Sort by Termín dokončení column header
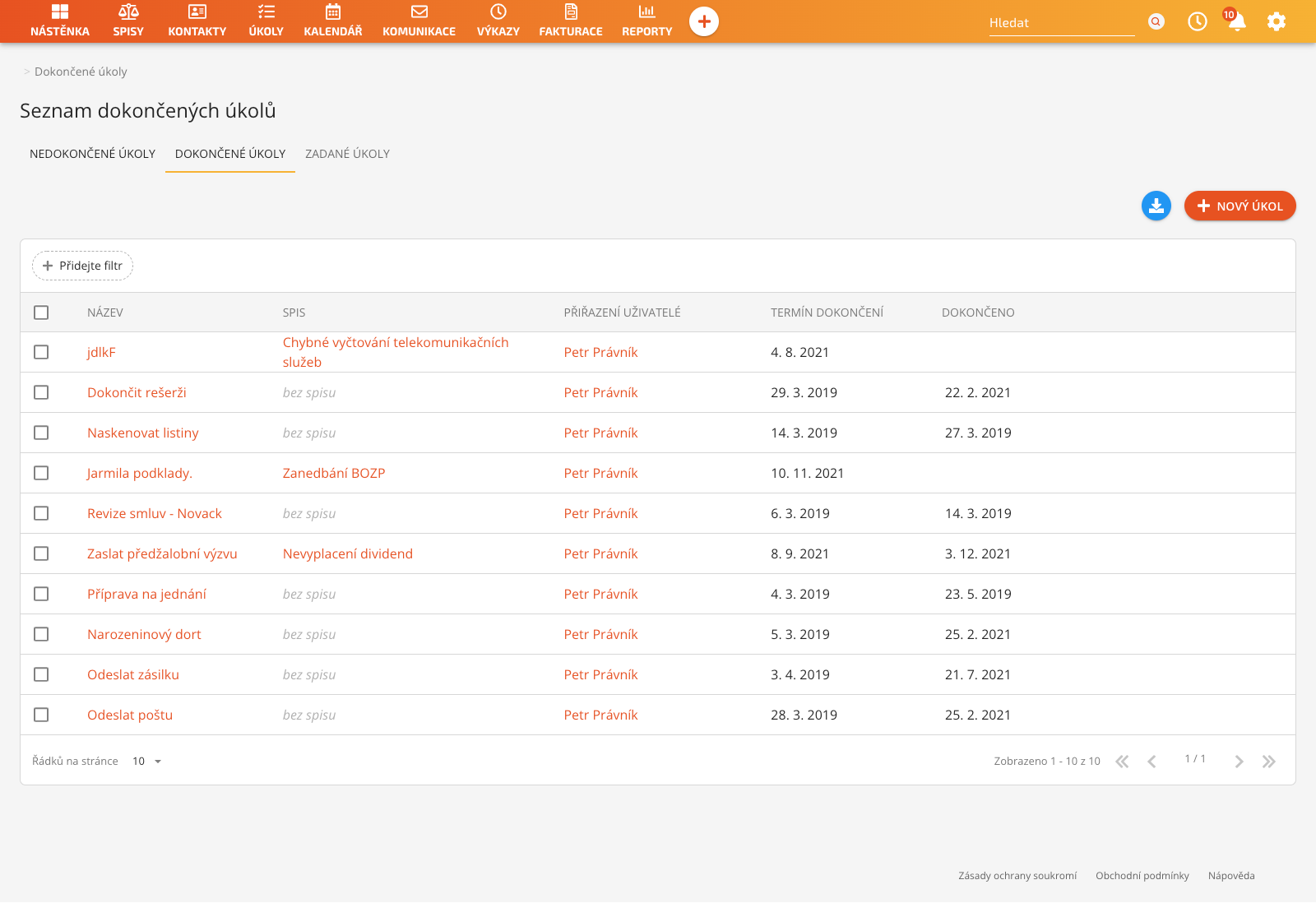1316x903 pixels. tap(827, 313)
